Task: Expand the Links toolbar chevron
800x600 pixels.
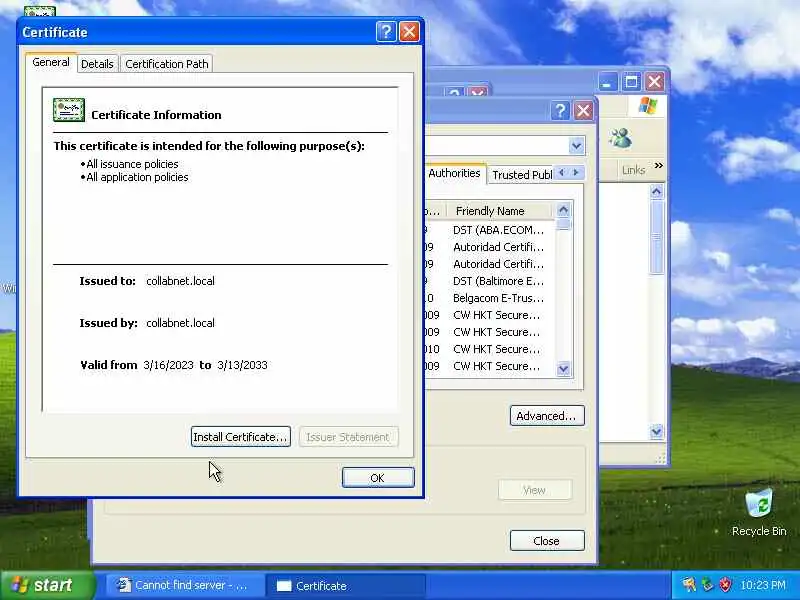Action: click(659, 165)
